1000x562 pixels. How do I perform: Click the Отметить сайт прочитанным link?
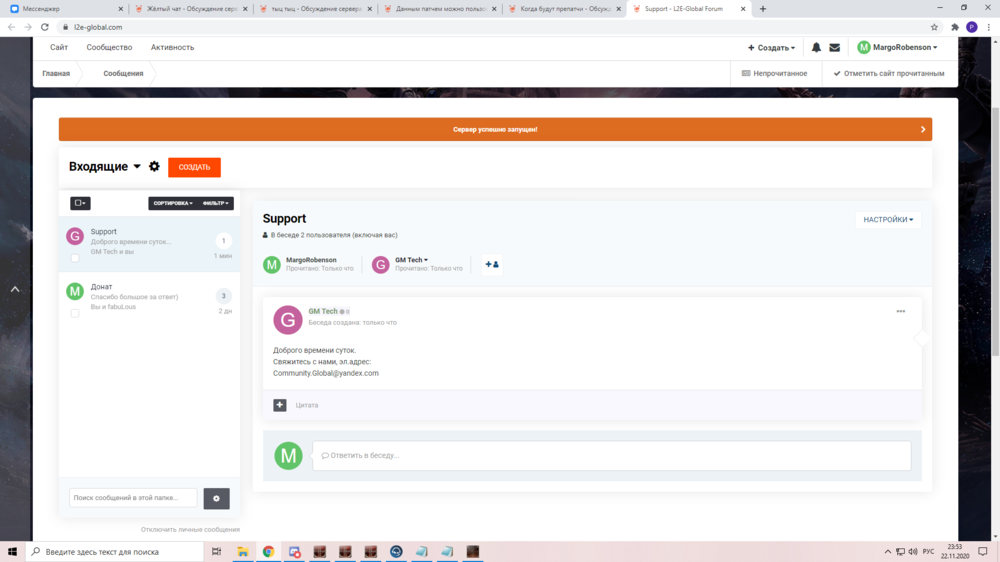(889, 73)
